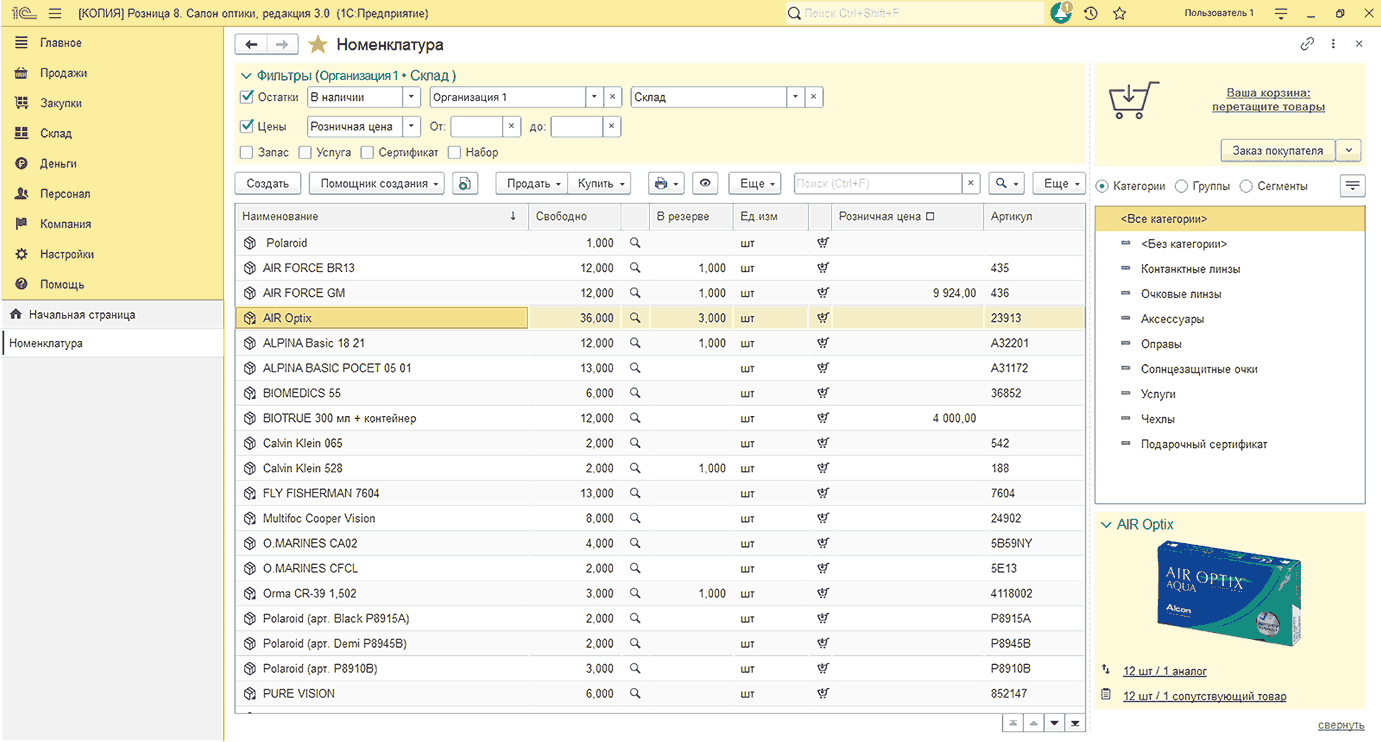The height and width of the screenshot is (742, 1381).
Task: Add AIR FORCE GM to cart icon
Action: point(822,293)
